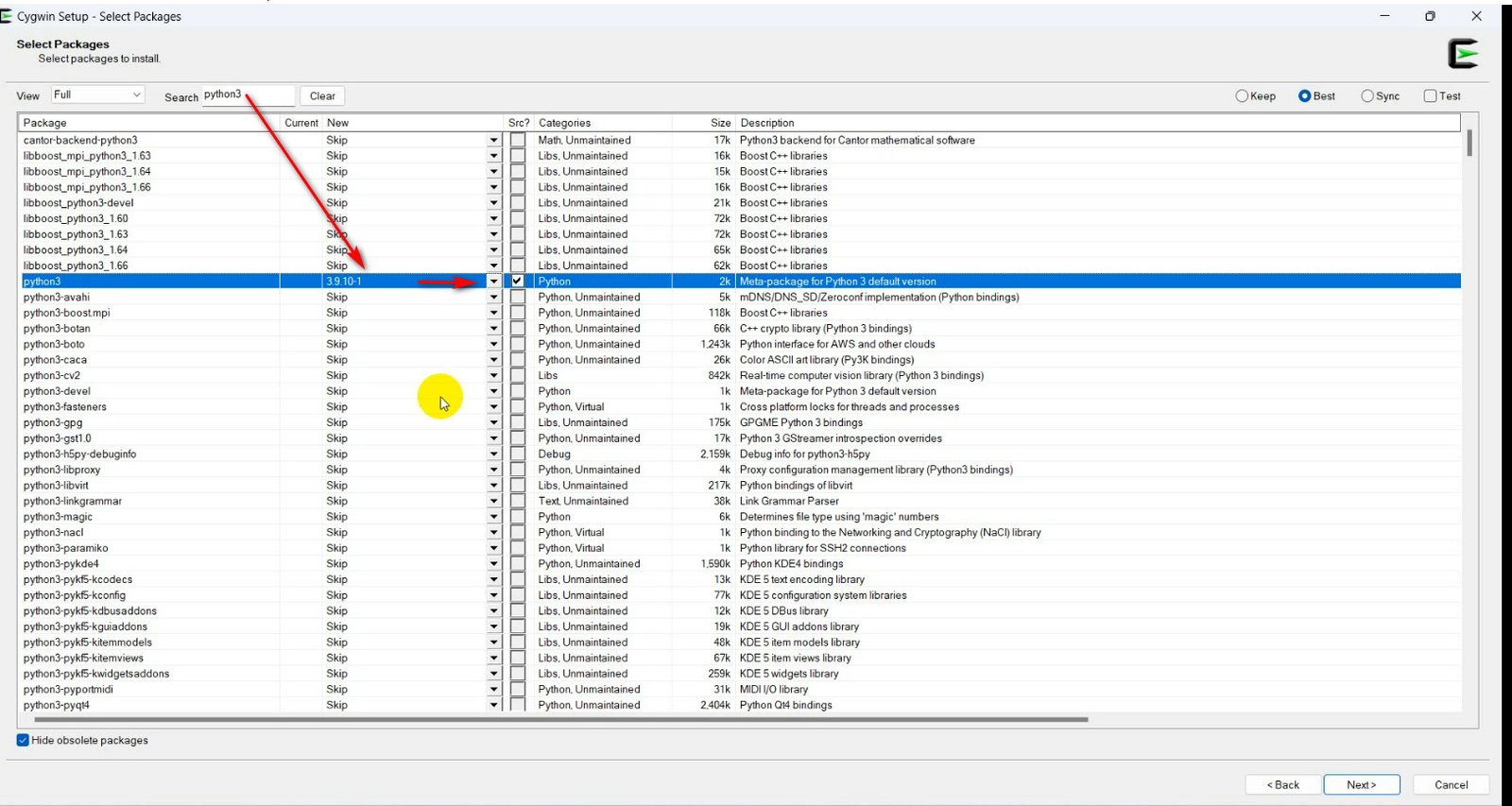
Task: Select the python3-pykf5-kconfig package name
Action: pos(75,595)
